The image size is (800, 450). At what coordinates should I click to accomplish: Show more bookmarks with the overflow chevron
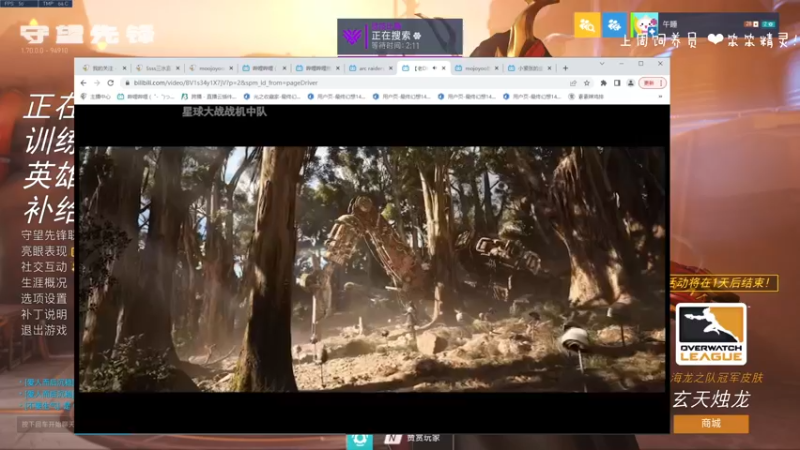click(660, 96)
